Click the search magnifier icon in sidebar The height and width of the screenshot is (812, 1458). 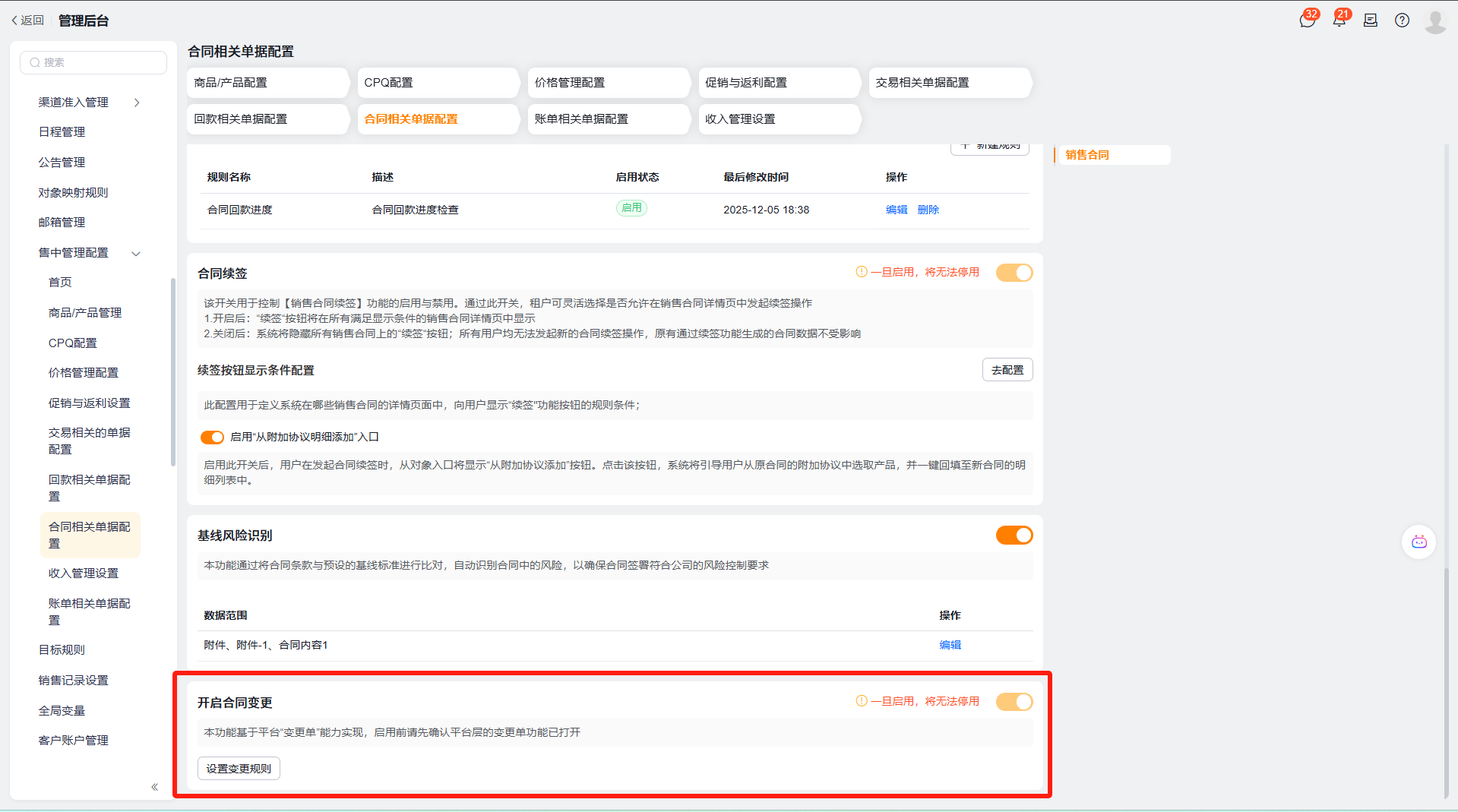35,62
